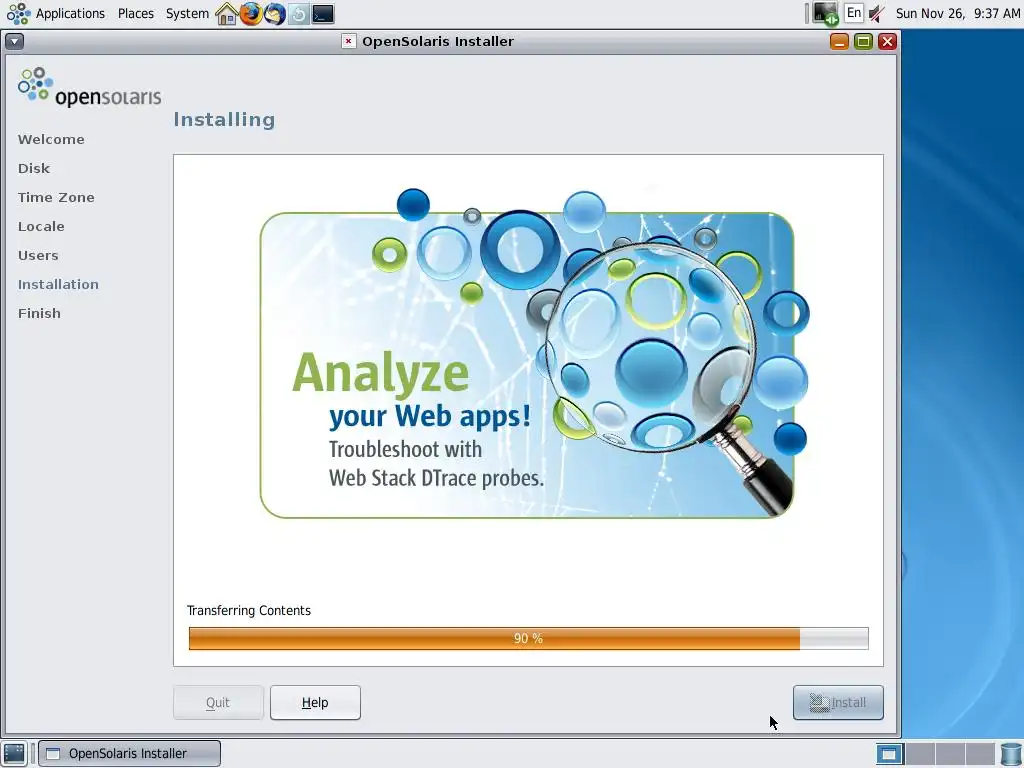Open the Places menu
The width and height of the screenshot is (1024, 768).
pyautogui.click(x=135, y=13)
